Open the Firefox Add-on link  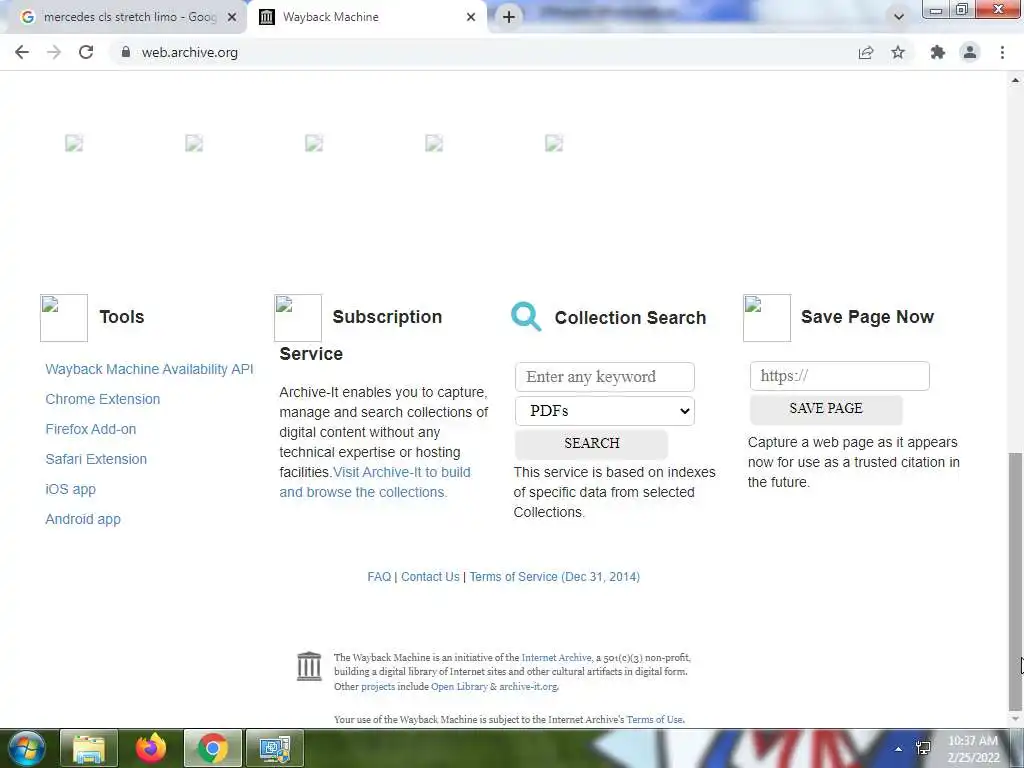91,429
